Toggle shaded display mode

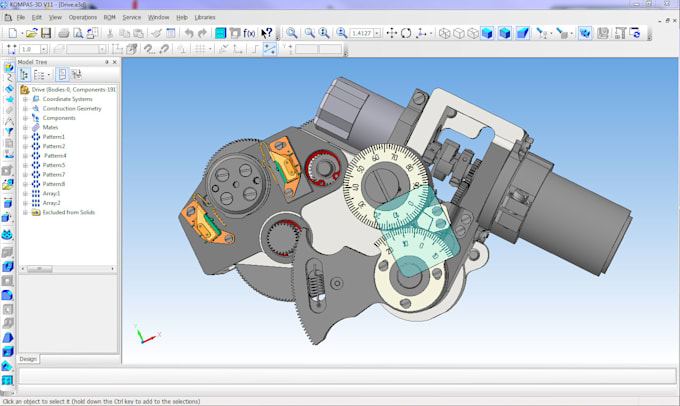click(488, 33)
